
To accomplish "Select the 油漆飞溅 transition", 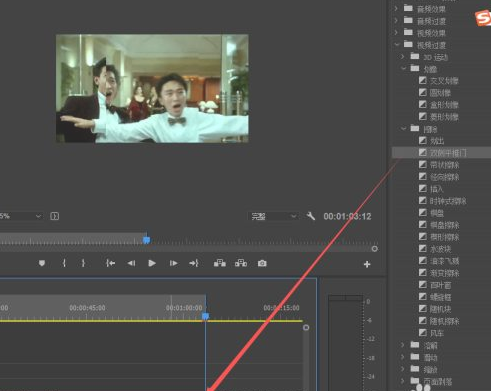I will 444,261.
